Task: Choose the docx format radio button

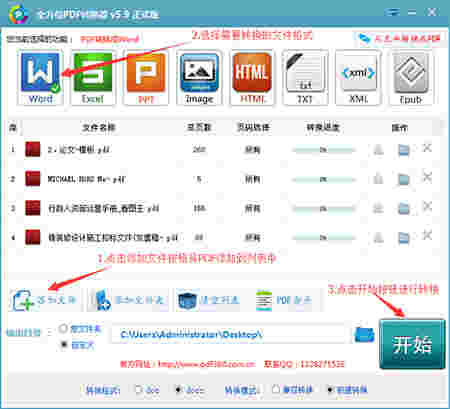Action: (x=179, y=389)
